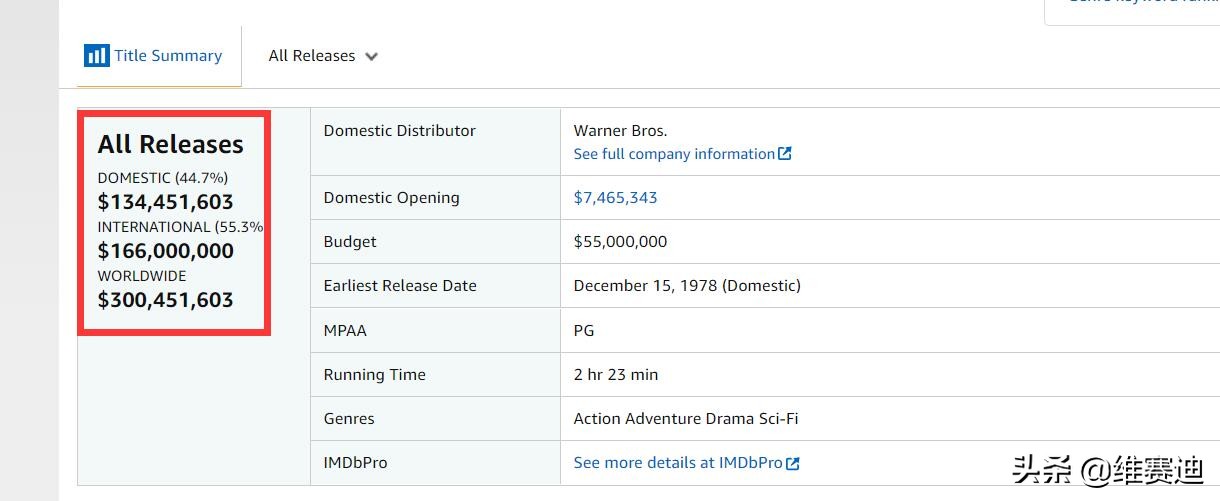Open the All Releases dropdown label
This screenshot has width=1220, height=501.
point(311,56)
